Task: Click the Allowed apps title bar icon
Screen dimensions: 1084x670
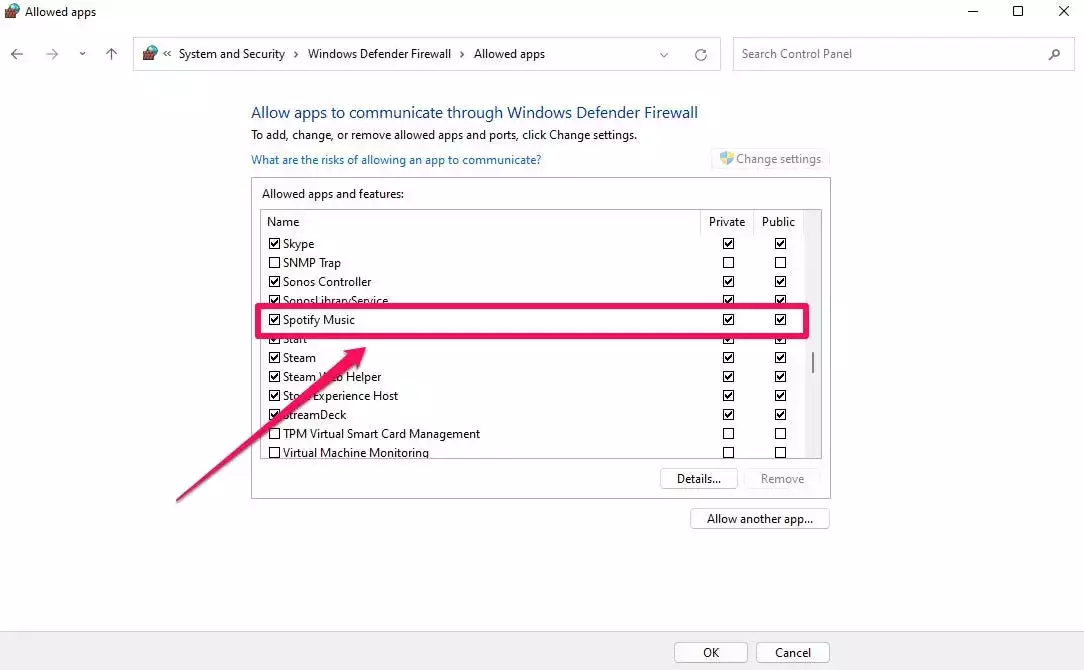Action: pyautogui.click(x=12, y=12)
